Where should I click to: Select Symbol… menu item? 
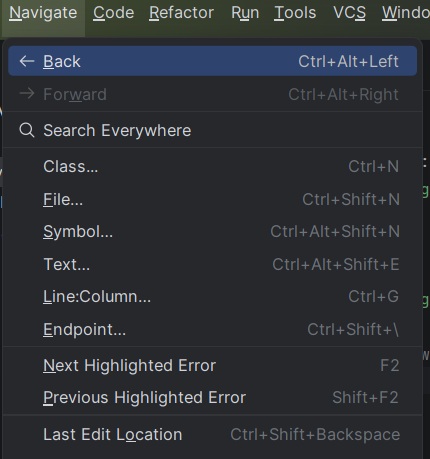213,231
